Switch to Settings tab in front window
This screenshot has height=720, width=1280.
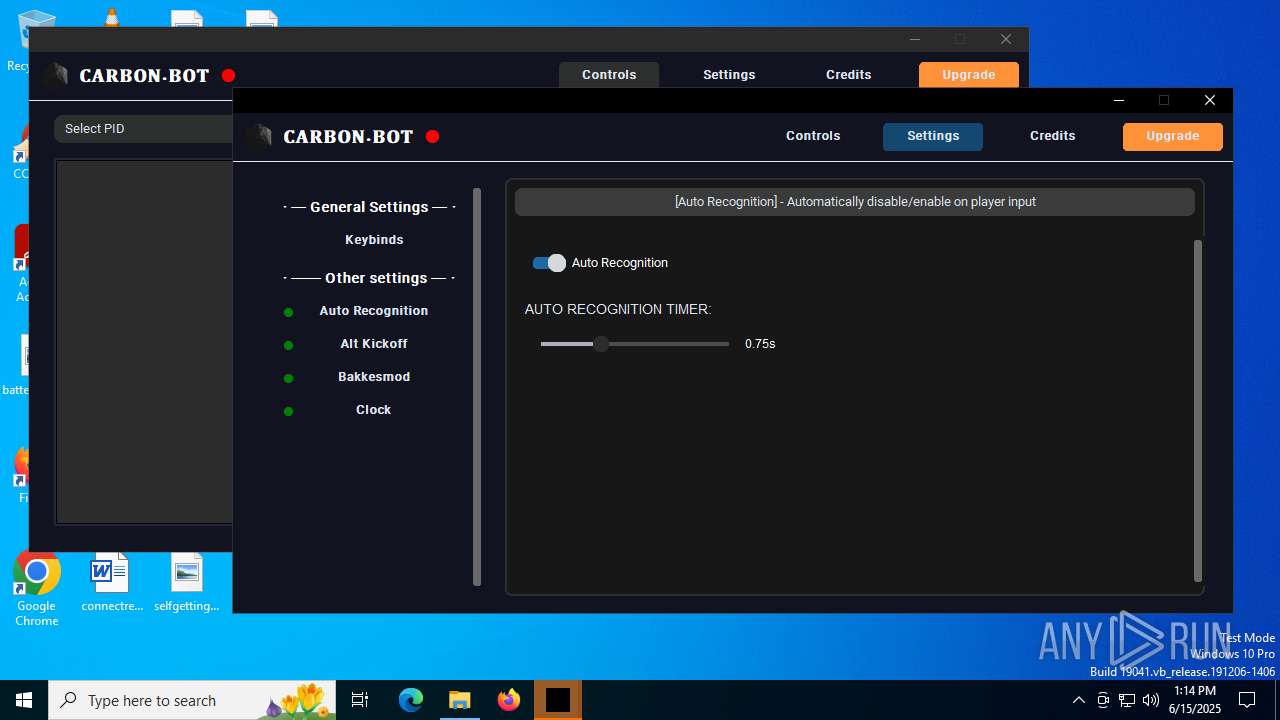(x=933, y=136)
